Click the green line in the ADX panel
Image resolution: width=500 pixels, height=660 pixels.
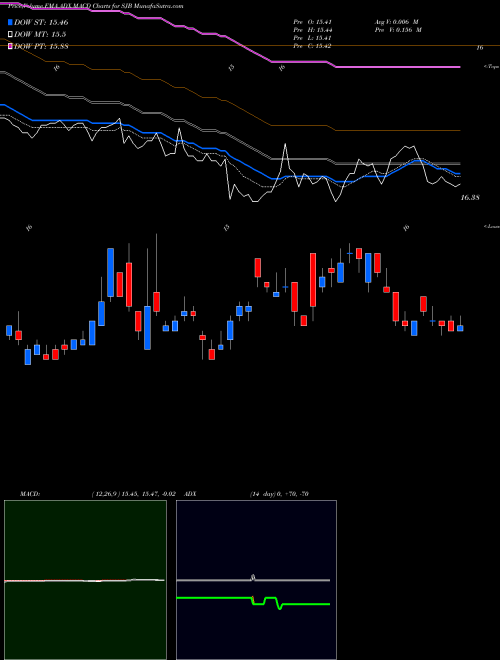click(253, 601)
